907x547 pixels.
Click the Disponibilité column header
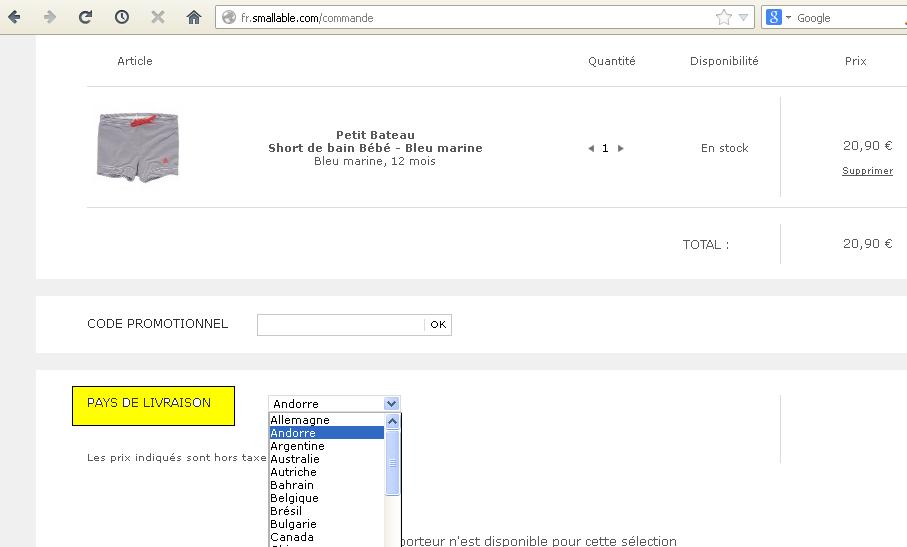click(724, 61)
